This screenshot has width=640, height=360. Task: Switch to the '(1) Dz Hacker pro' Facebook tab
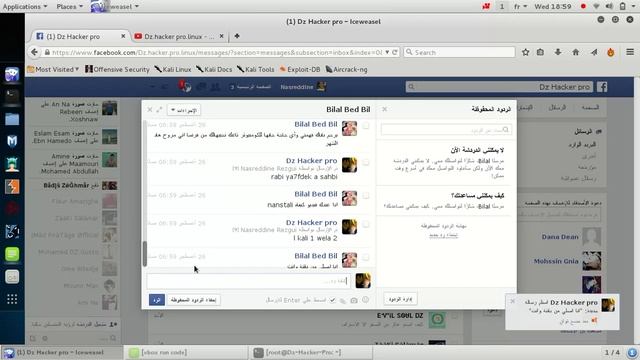80,36
